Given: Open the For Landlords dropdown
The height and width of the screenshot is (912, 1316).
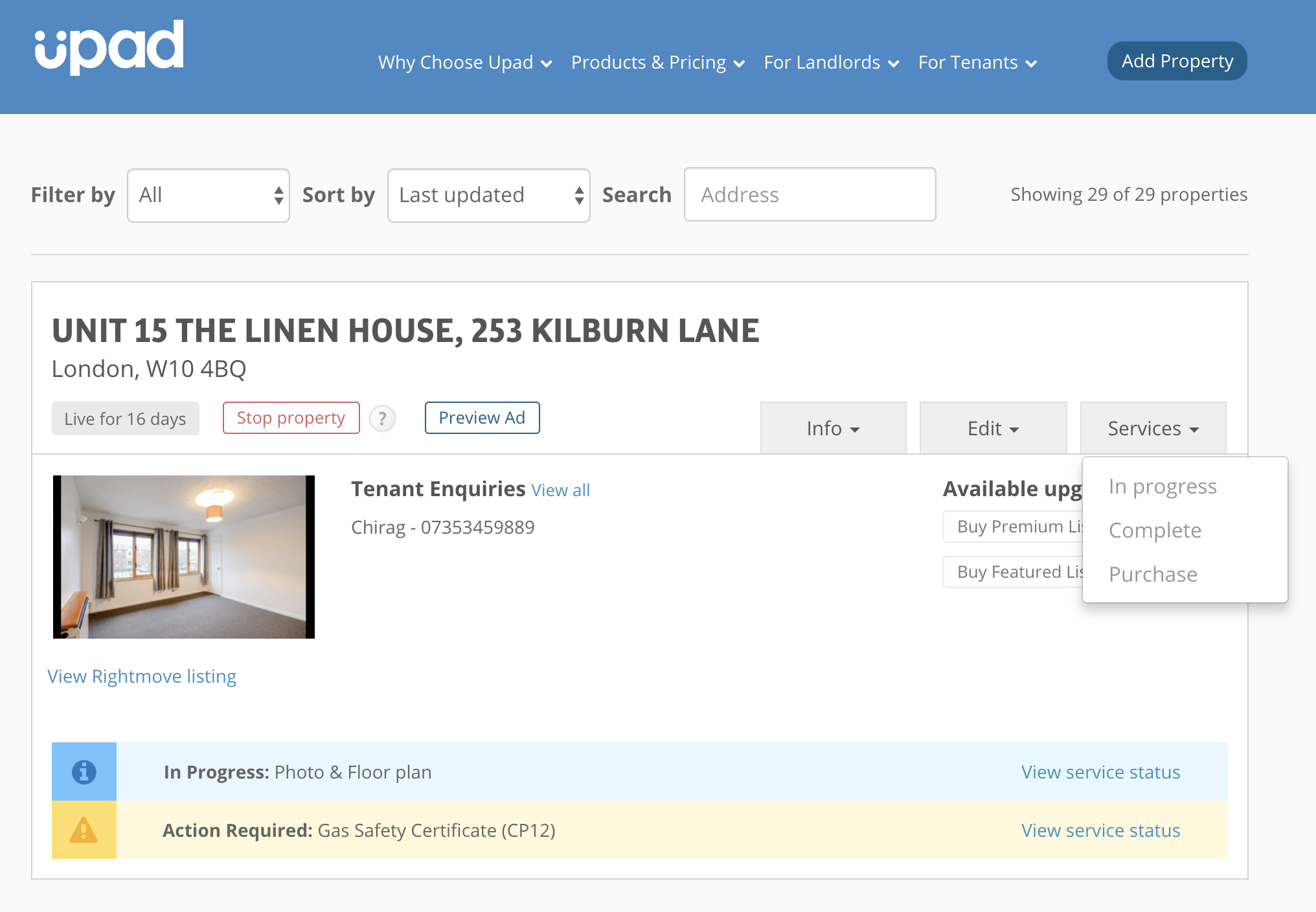Looking at the screenshot, I should point(831,62).
